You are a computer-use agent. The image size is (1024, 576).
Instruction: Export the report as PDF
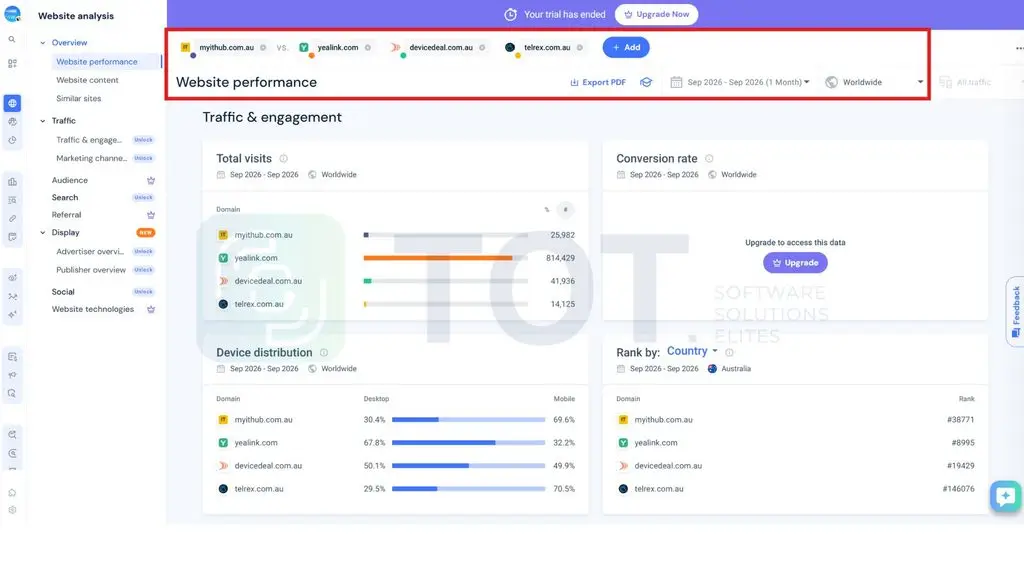pyautogui.click(x=598, y=82)
